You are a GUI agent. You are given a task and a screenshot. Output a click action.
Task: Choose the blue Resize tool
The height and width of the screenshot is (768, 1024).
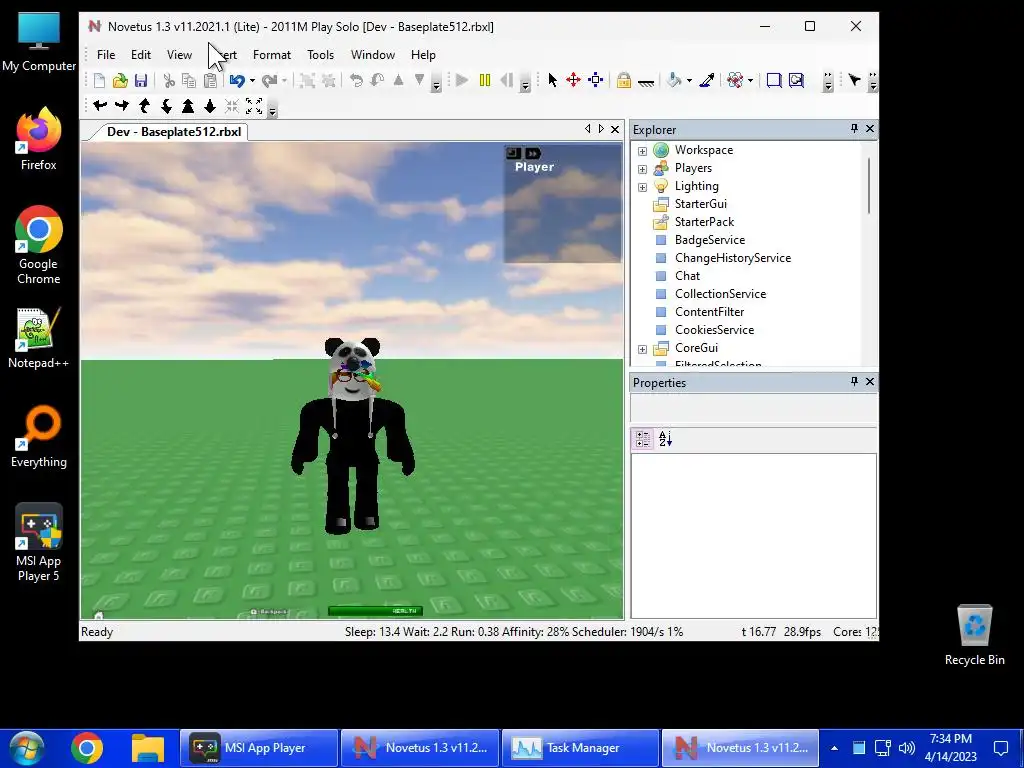(x=596, y=80)
